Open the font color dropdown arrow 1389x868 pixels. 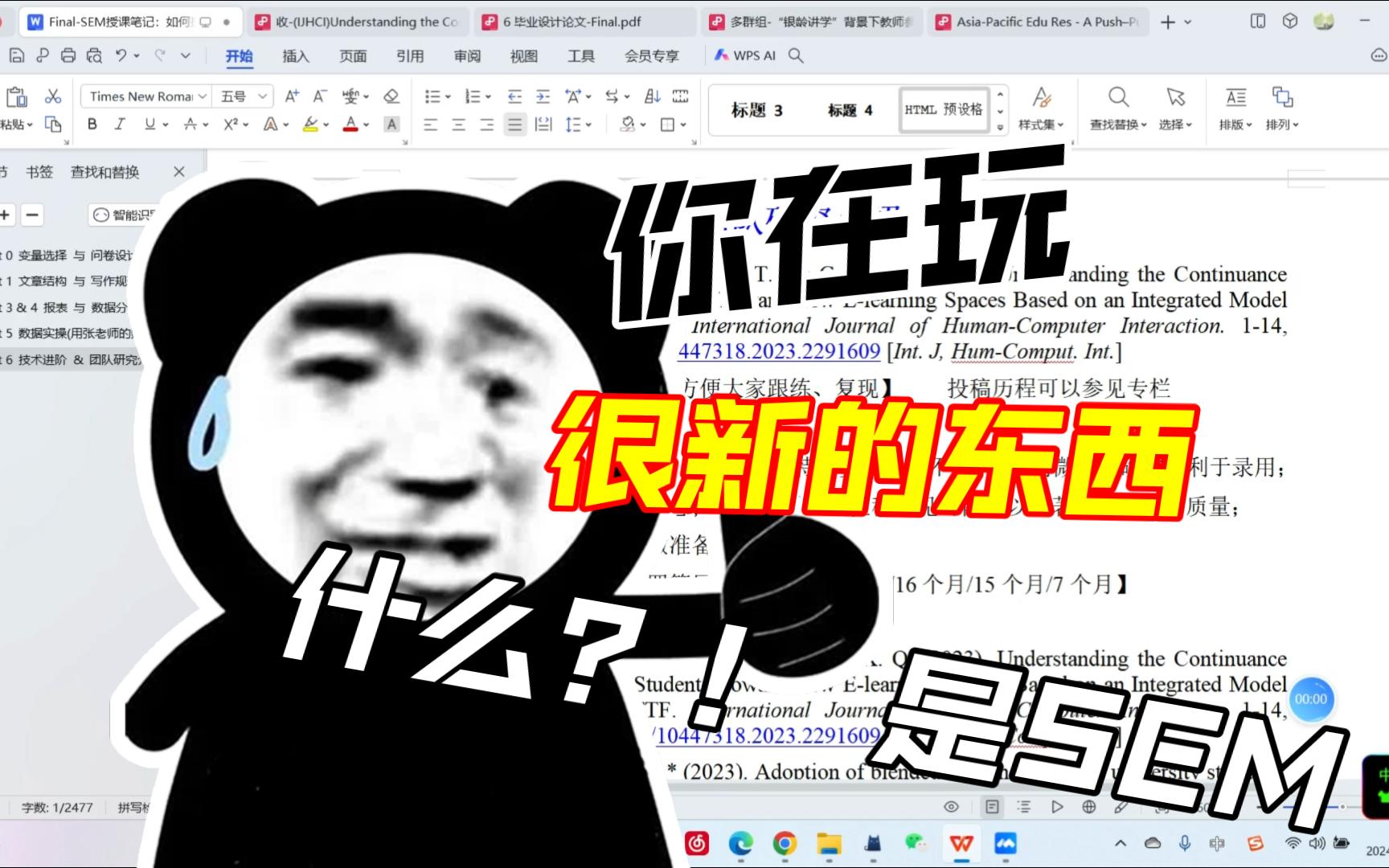point(366,125)
